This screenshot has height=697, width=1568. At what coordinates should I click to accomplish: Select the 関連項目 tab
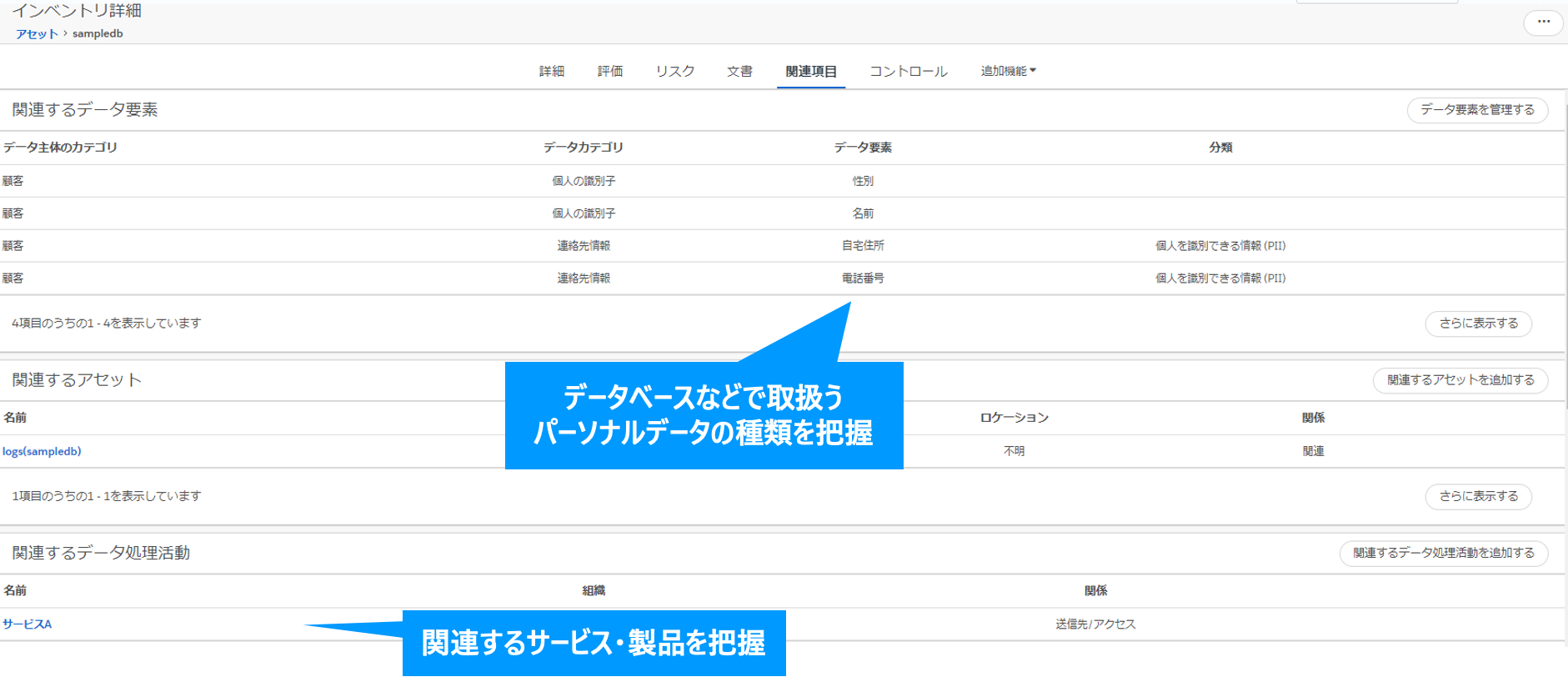[810, 72]
